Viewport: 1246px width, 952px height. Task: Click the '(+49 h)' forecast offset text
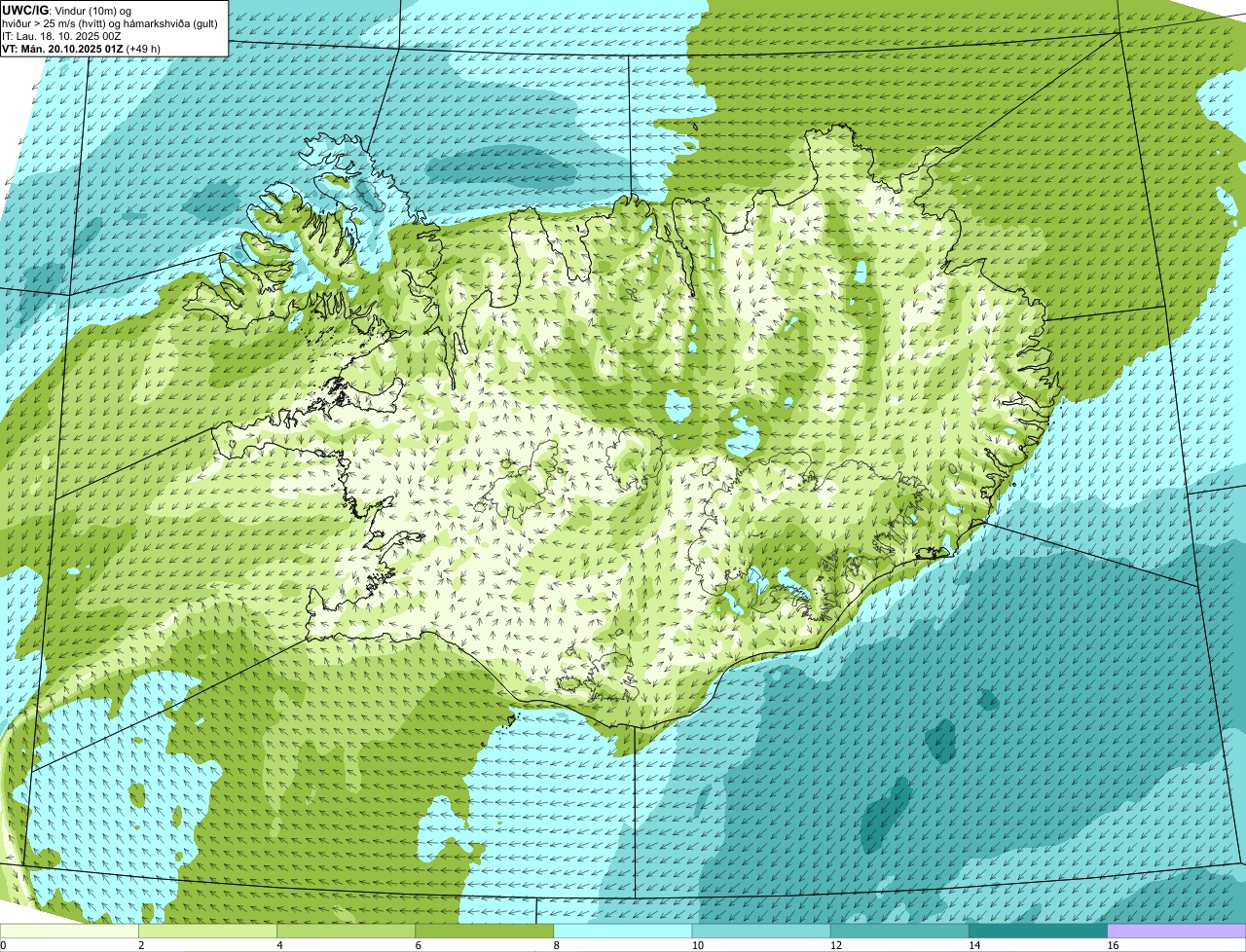[143, 49]
